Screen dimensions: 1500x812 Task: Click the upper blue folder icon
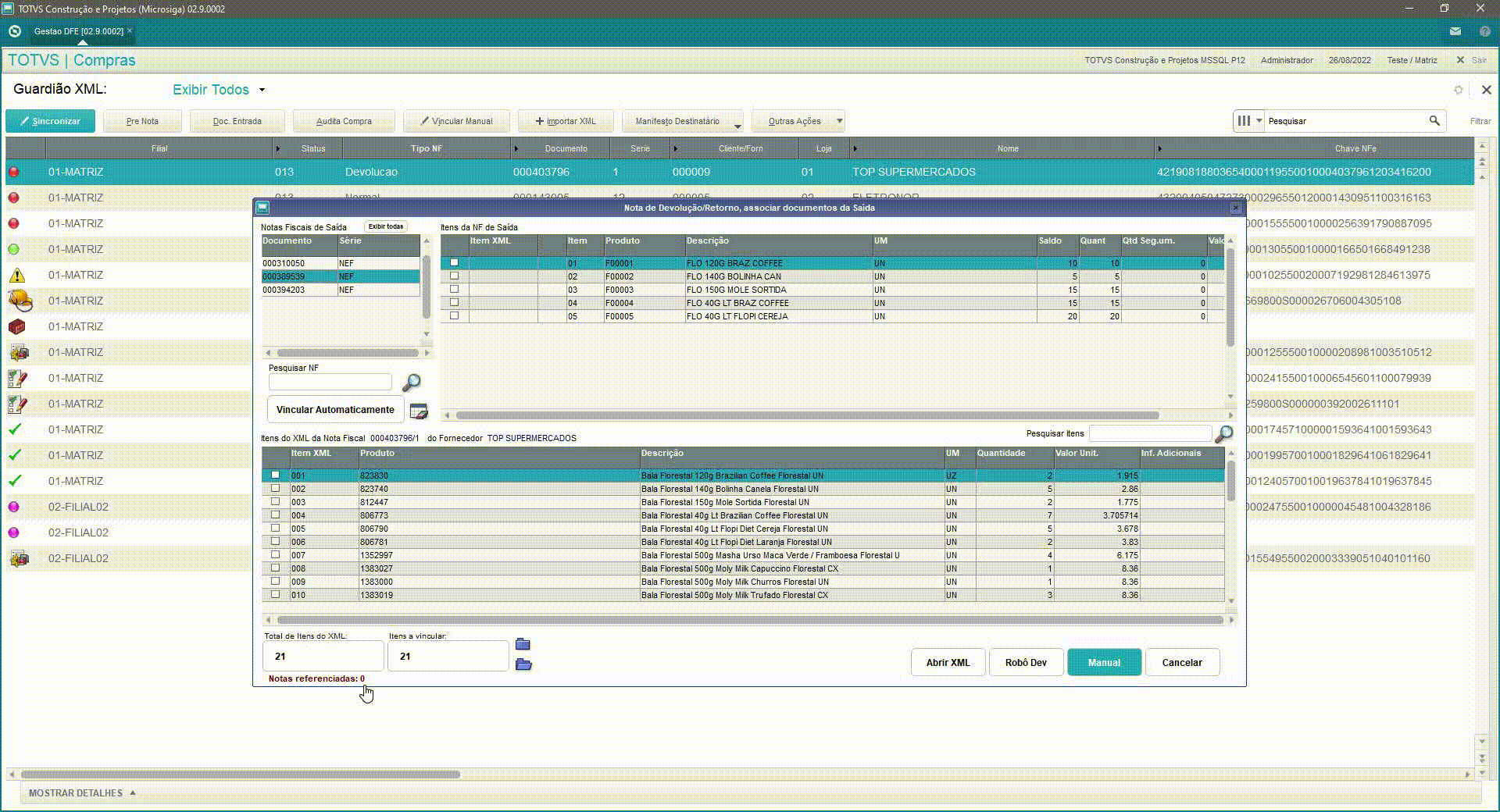click(x=523, y=644)
